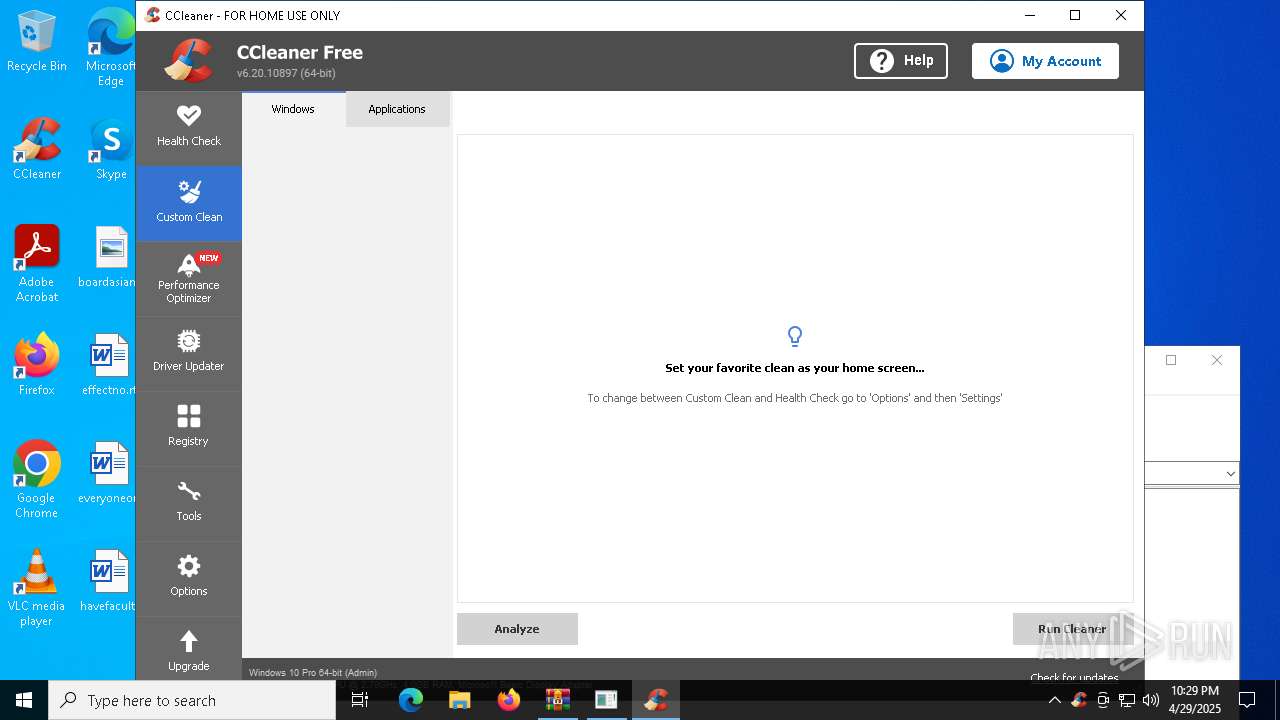Maximize the background window
The image size is (1280, 720).
pyautogui.click(x=1171, y=360)
